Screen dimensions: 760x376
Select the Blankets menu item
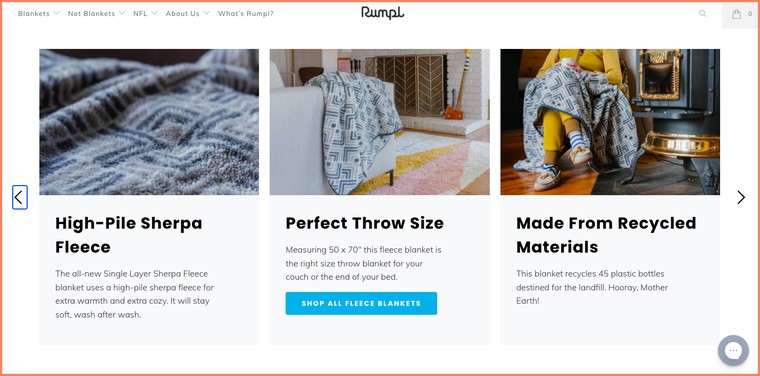point(33,14)
